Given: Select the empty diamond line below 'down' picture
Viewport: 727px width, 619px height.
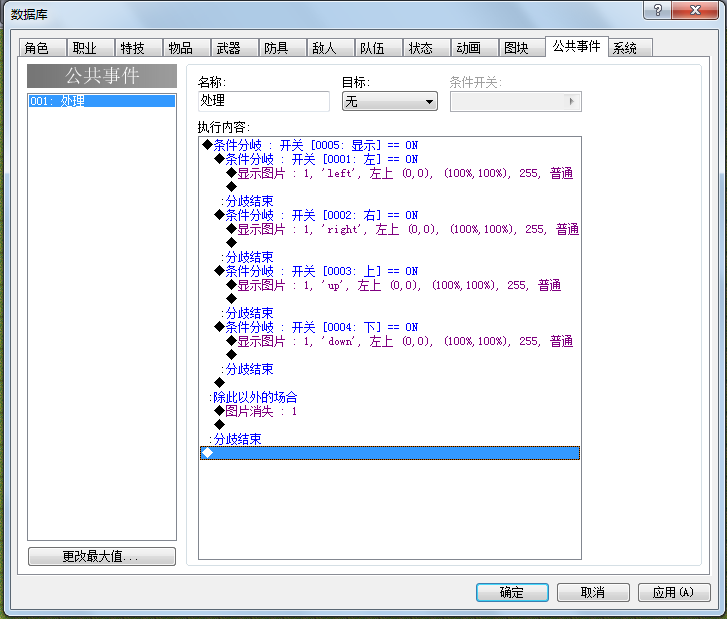Looking at the screenshot, I should pyautogui.click(x=390, y=355).
